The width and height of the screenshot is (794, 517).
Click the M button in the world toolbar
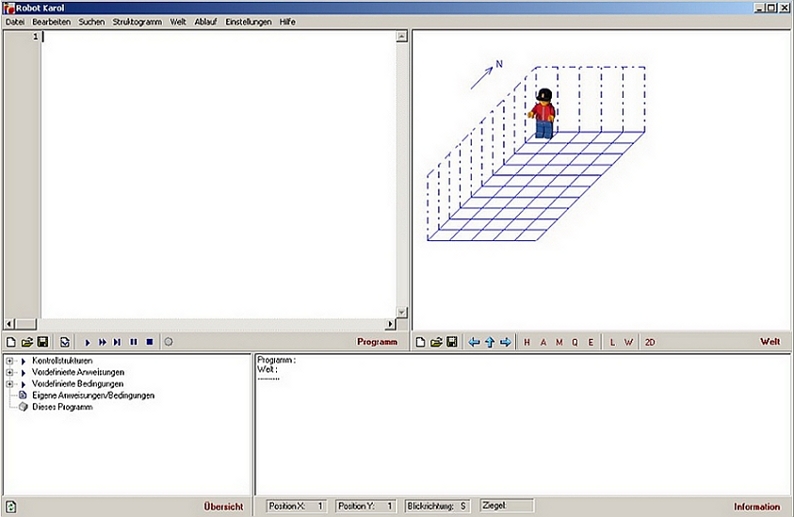click(x=559, y=342)
